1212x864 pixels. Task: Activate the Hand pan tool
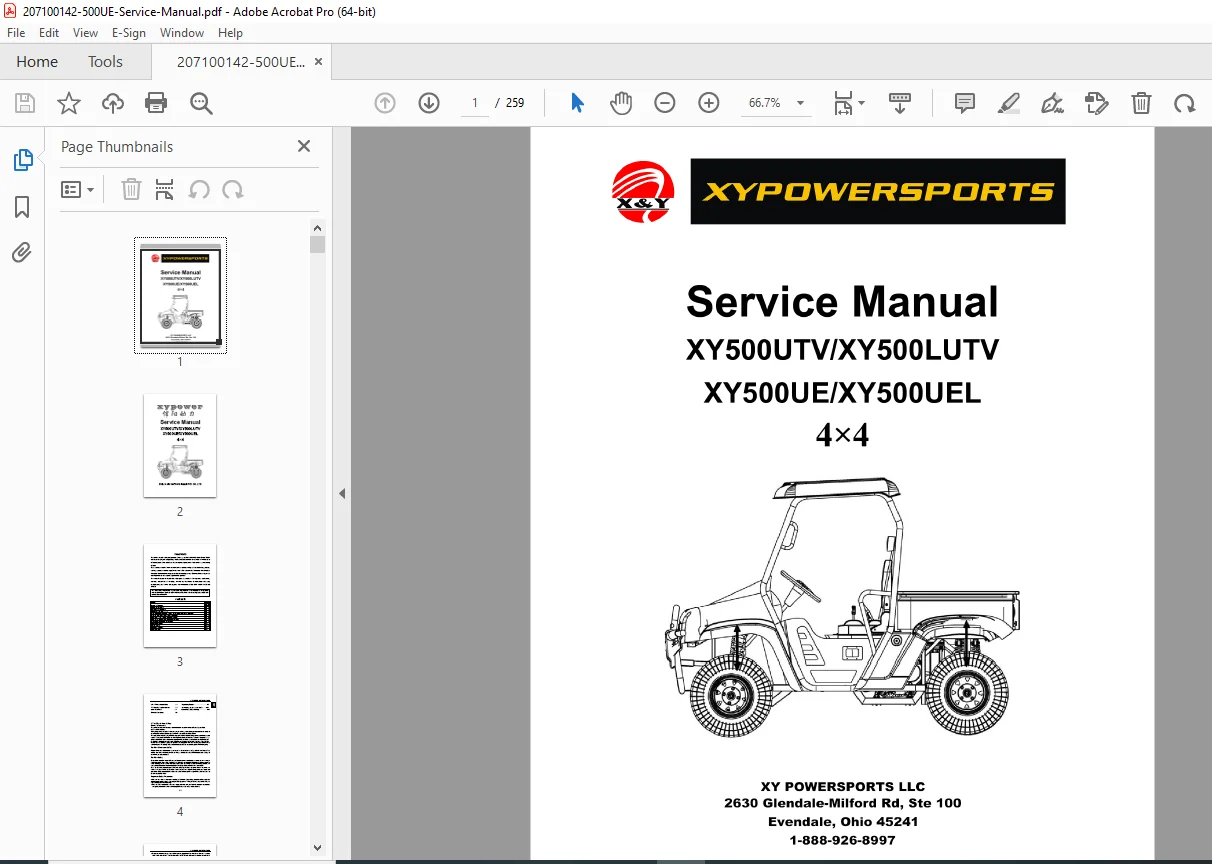pyautogui.click(x=621, y=103)
